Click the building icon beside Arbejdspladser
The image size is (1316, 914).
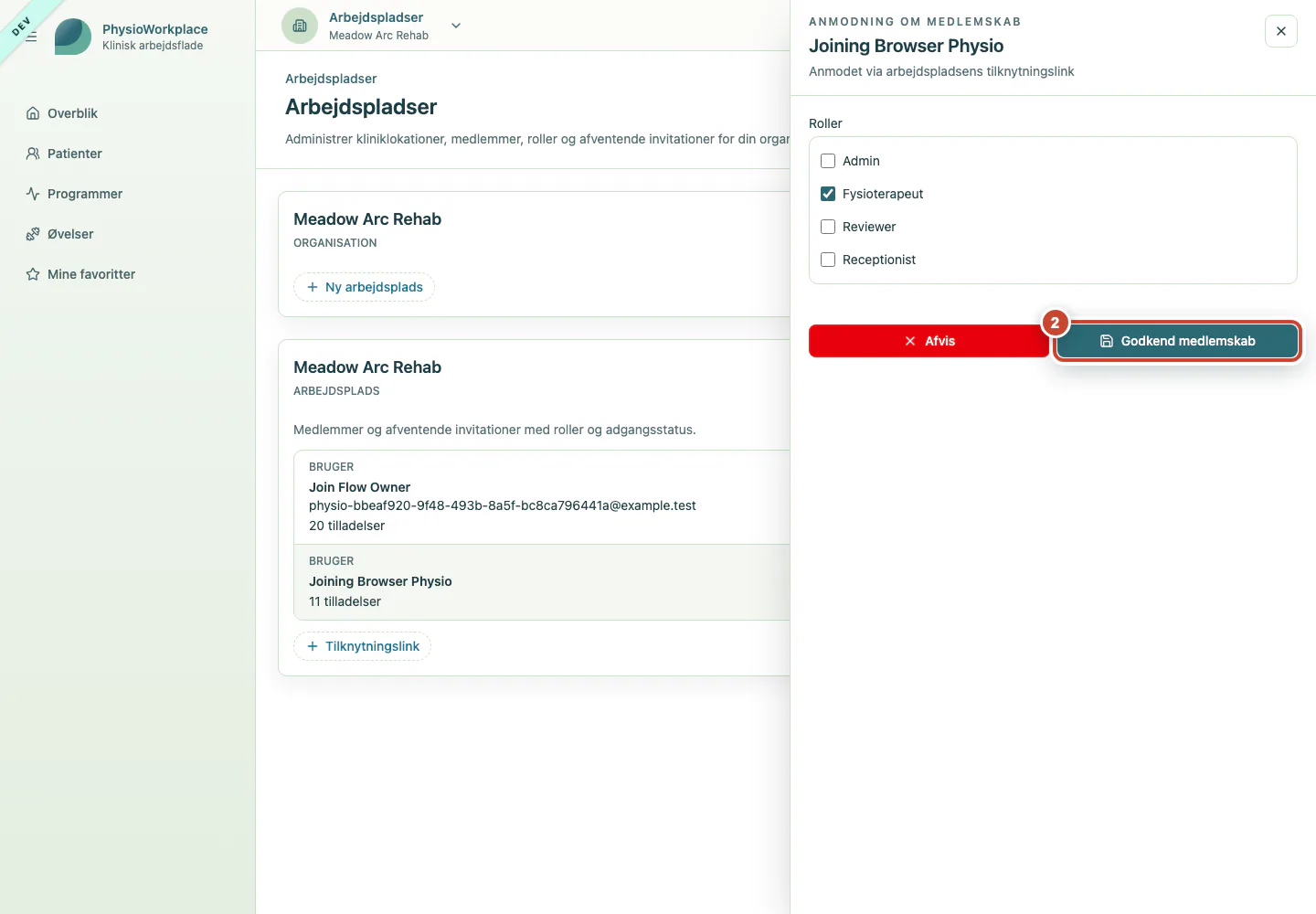pyautogui.click(x=300, y=26)
